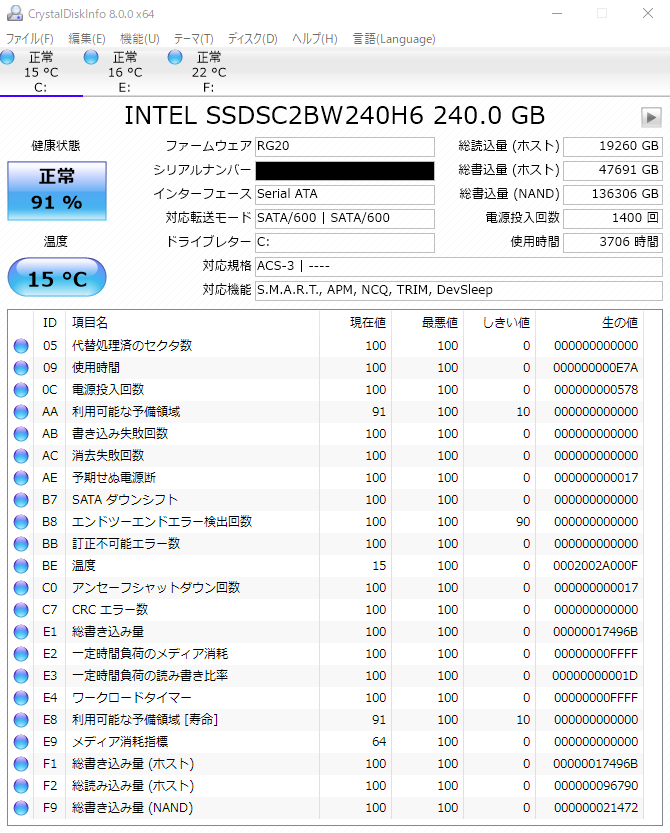This screenshot has height=833, width=670.
Task: Click the next disk arrow button
Action: 651,117
